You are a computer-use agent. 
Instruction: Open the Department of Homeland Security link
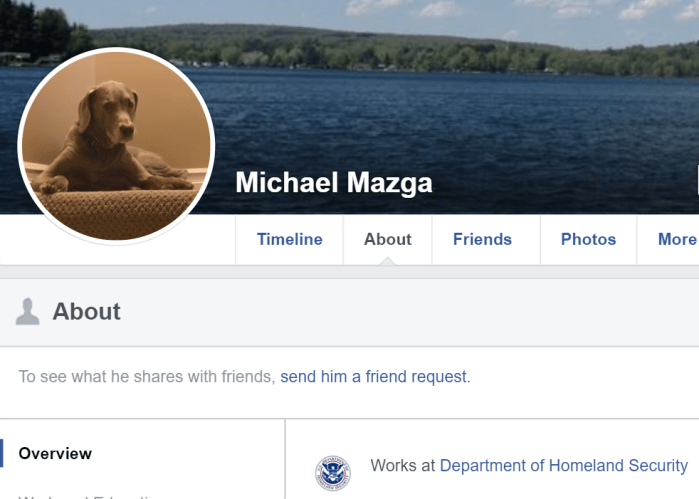point(564,465)
